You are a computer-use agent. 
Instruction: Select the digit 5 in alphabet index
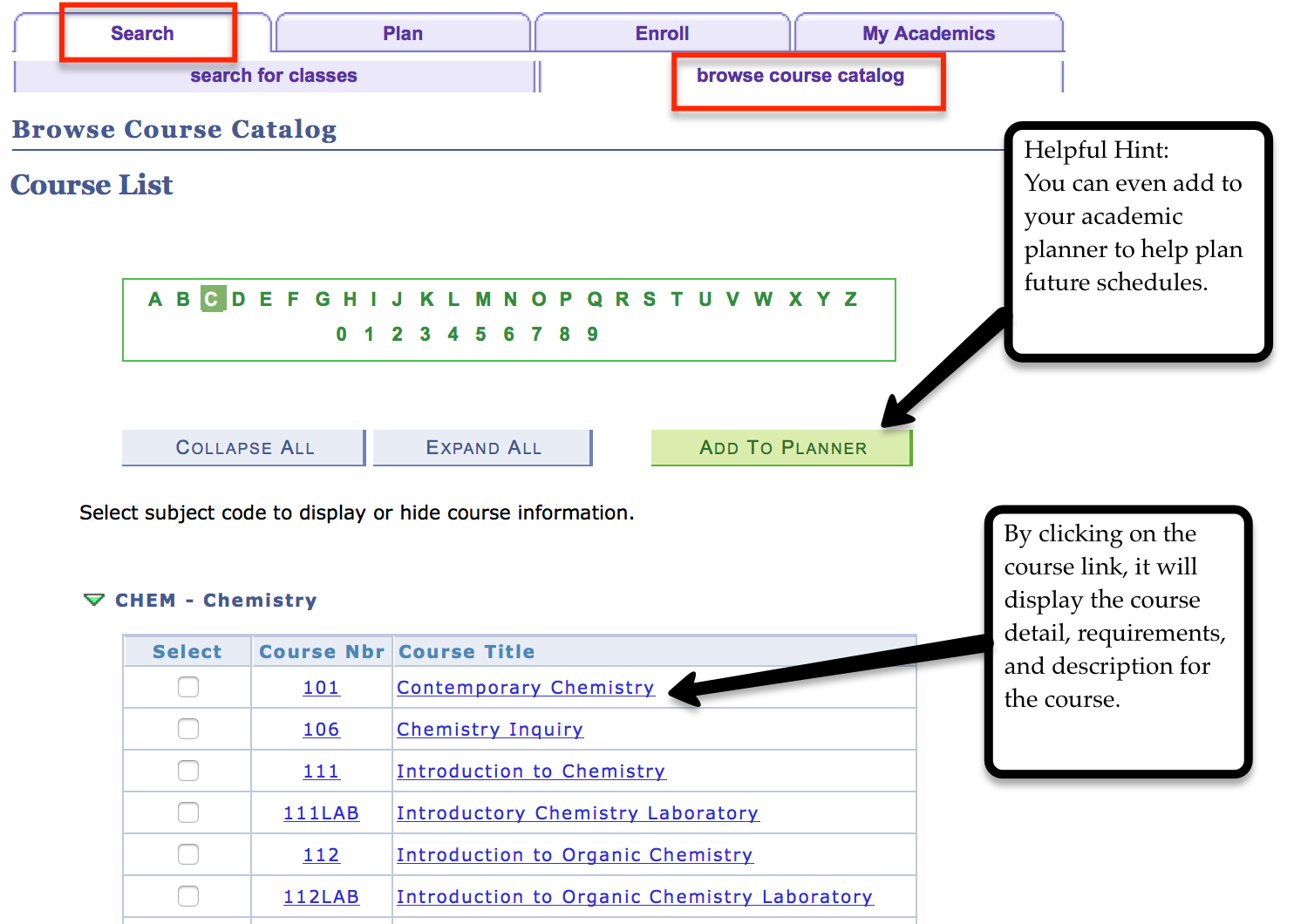(x=480, y=335)
